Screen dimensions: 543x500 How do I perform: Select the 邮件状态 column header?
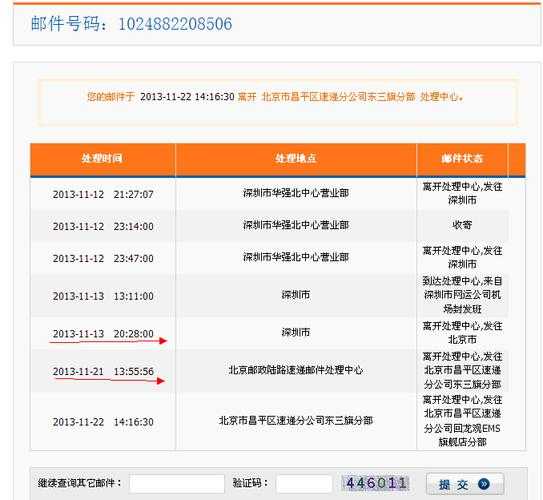(462, 159)
